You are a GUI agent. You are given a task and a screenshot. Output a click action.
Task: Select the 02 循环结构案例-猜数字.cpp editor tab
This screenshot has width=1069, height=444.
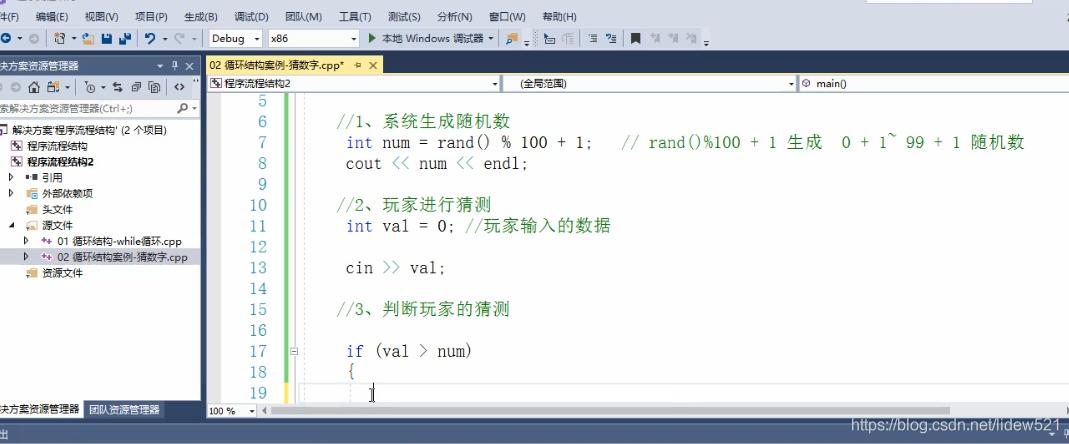click(276, 65)
